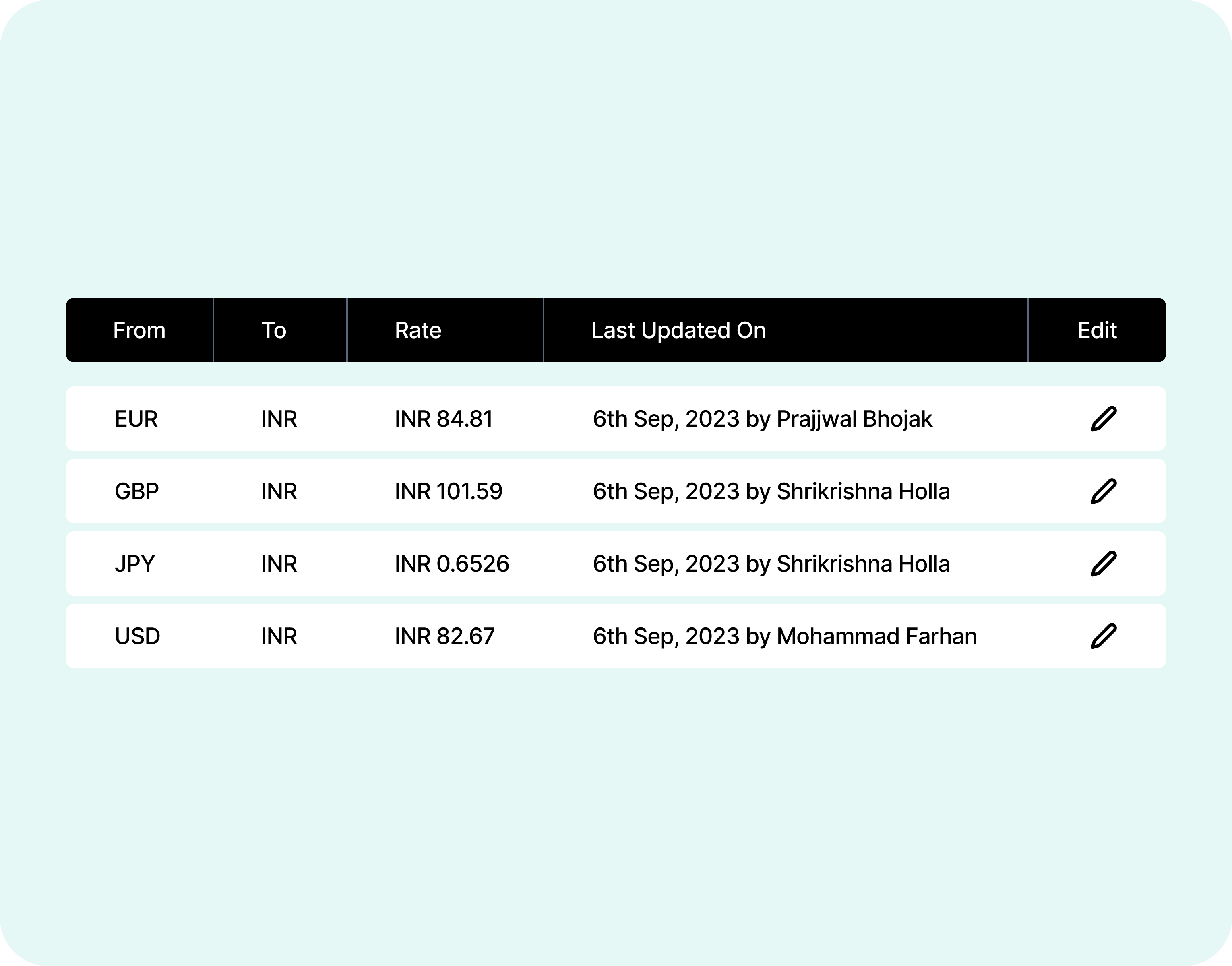Click the USD currency cell
The image size is (1232, 966).
pos(137,636)
